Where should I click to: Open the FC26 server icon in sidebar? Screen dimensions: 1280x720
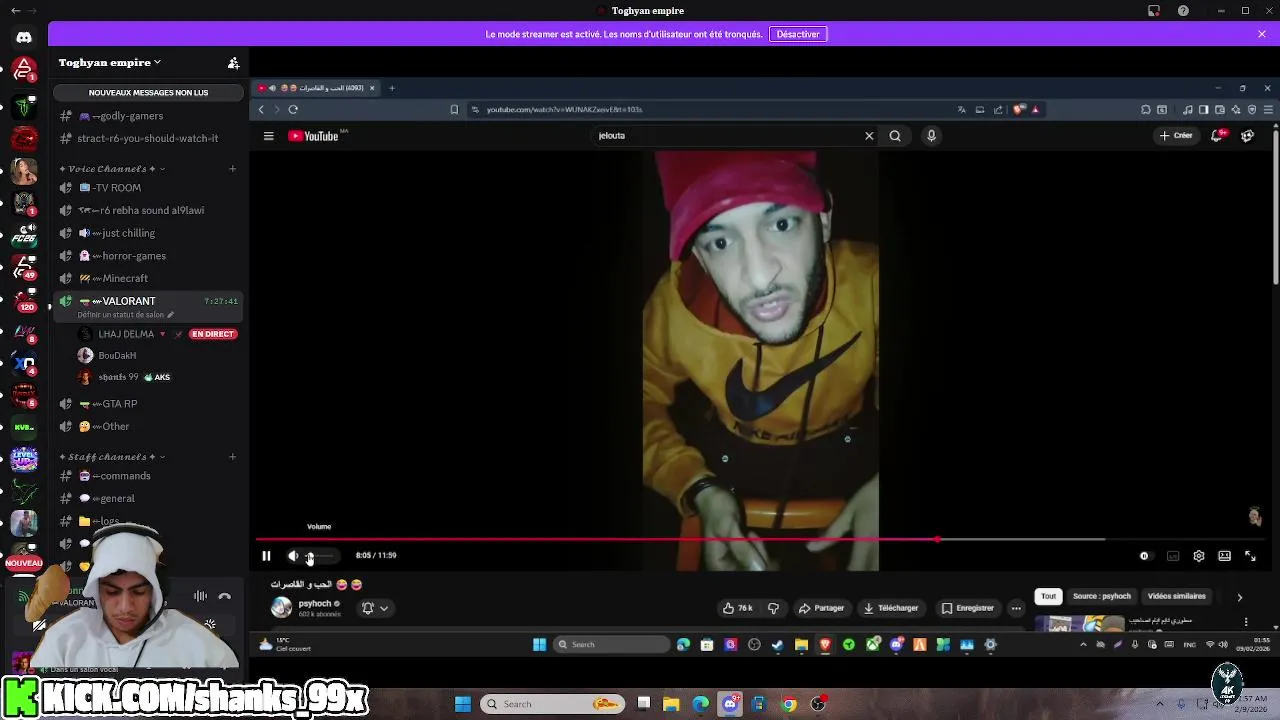tap(24, 235)
